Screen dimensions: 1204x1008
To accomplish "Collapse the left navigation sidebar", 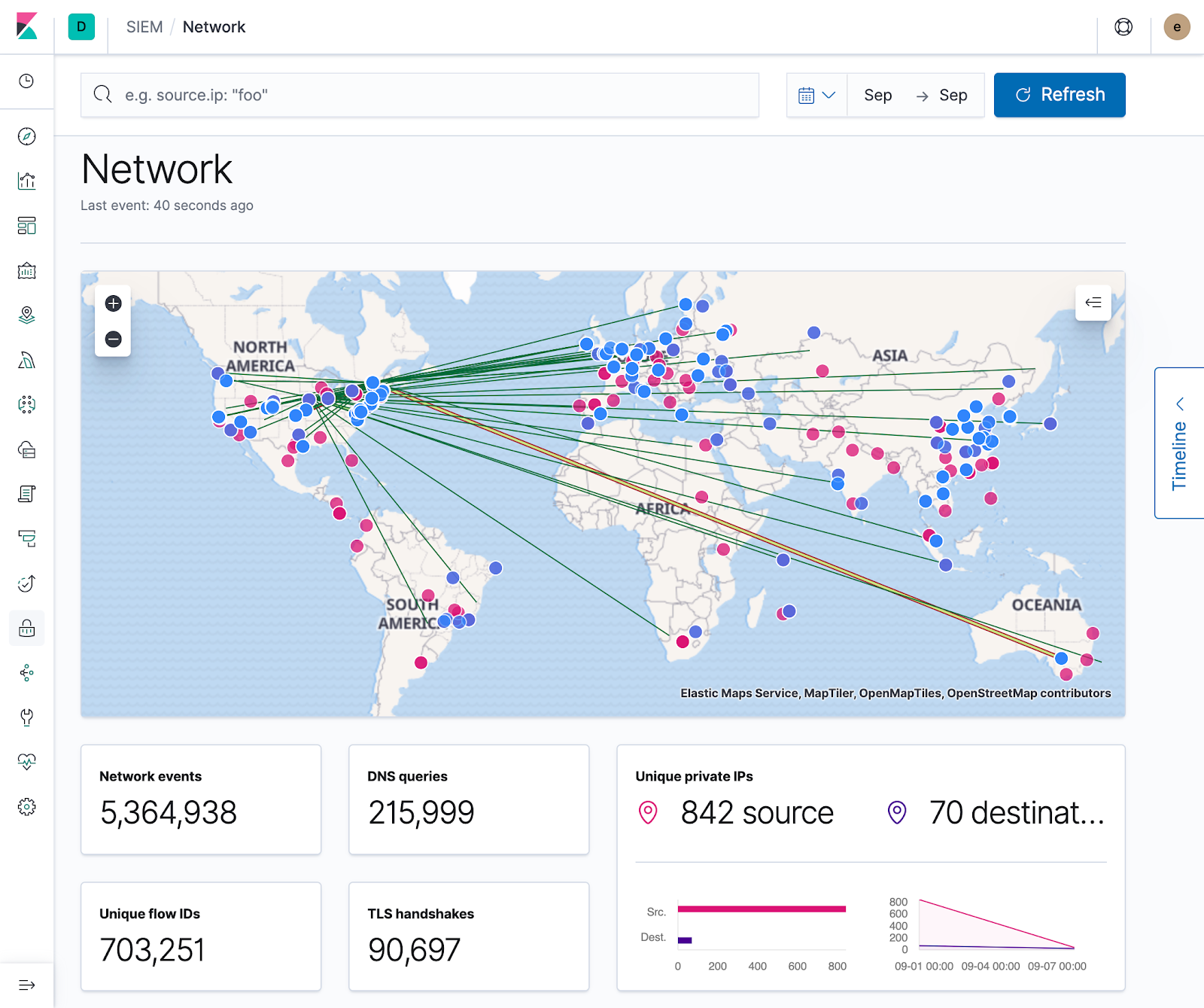I will coord(25,983).
